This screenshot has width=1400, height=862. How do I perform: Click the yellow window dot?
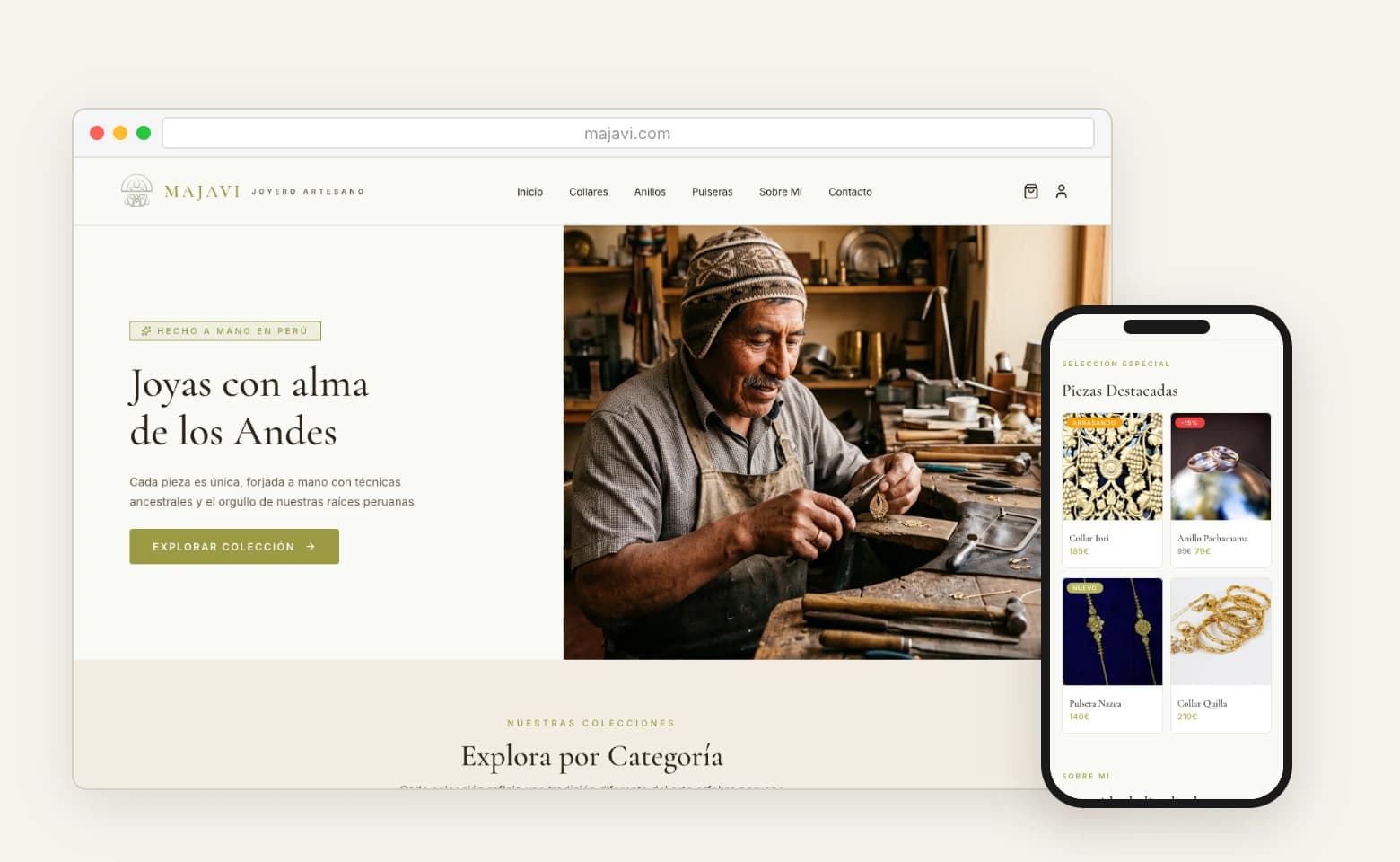click(120, 133)
